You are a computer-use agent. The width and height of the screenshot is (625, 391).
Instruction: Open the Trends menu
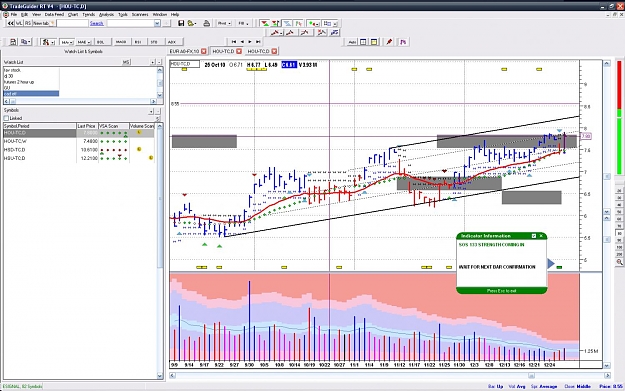click(88, 14)
